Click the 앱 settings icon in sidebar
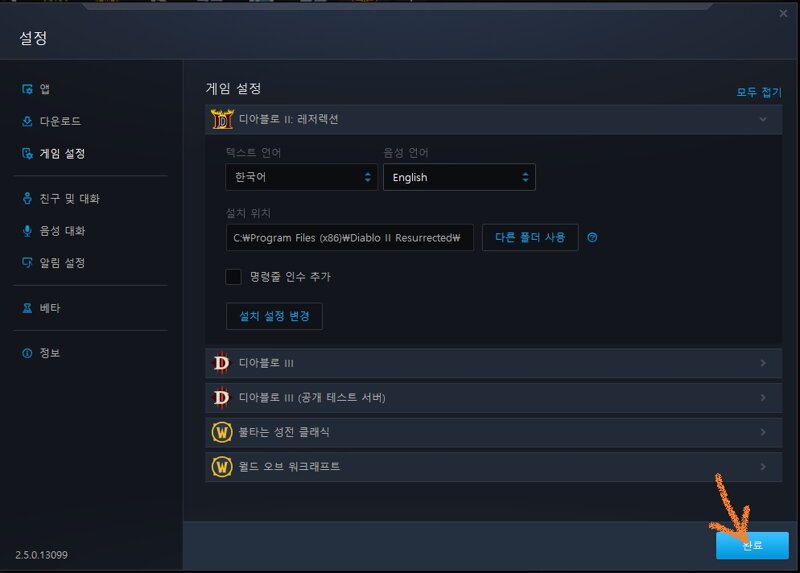800x573 pixels. pyautogui.click(x=28, y=89)
